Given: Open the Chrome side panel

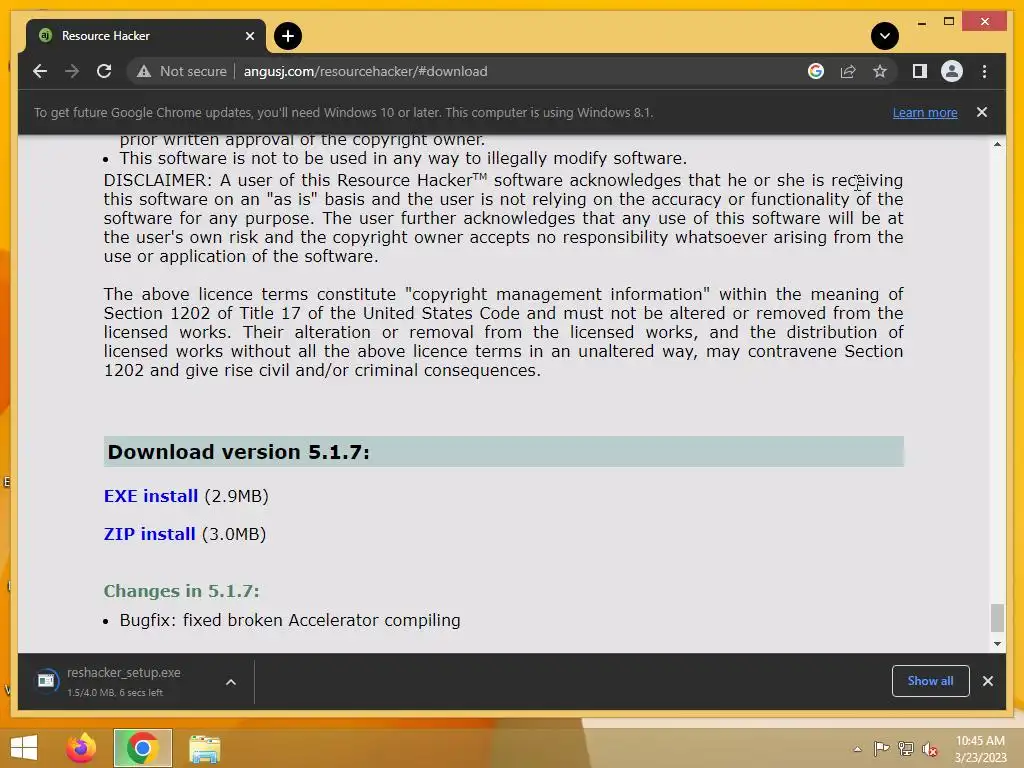Looking at the screenshot, I should (920, 71).
